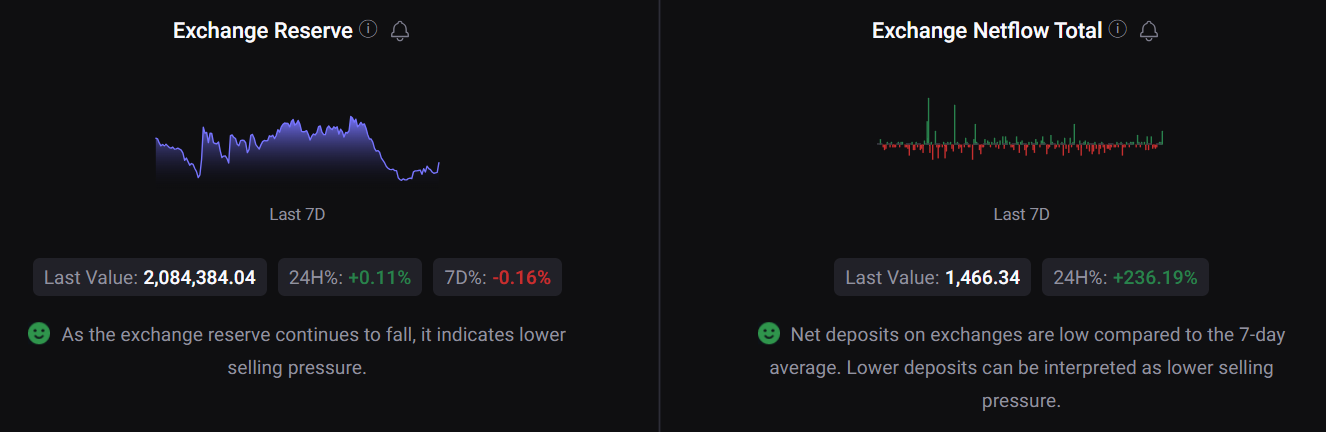Open the info icon beside Exchange Netflow Total
1326x432 pixels.
[1118, 30]
